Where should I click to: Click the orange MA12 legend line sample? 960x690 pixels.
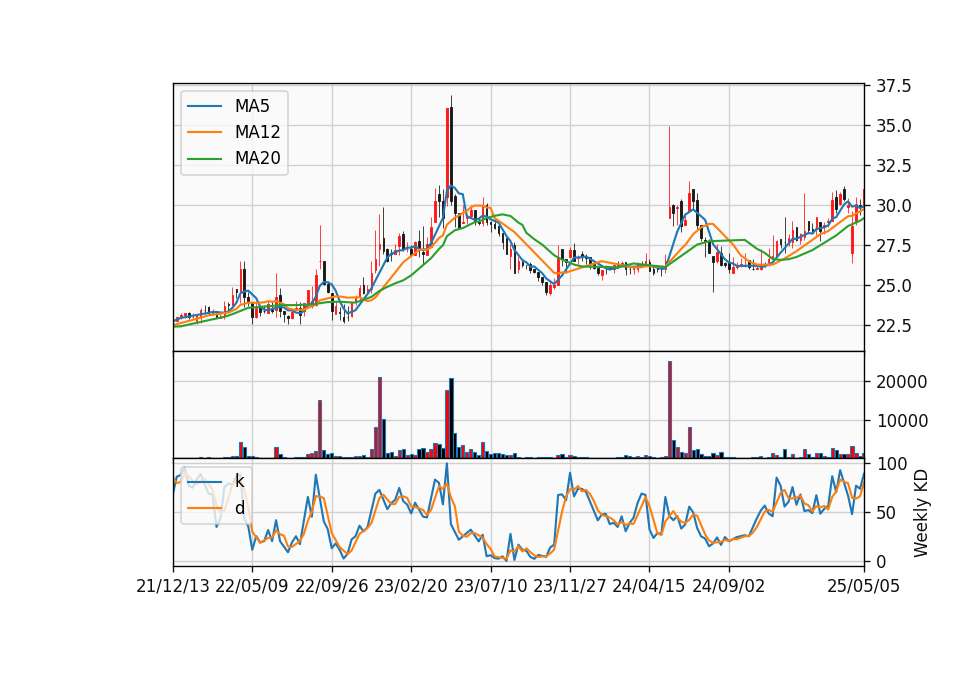(204, 132)
